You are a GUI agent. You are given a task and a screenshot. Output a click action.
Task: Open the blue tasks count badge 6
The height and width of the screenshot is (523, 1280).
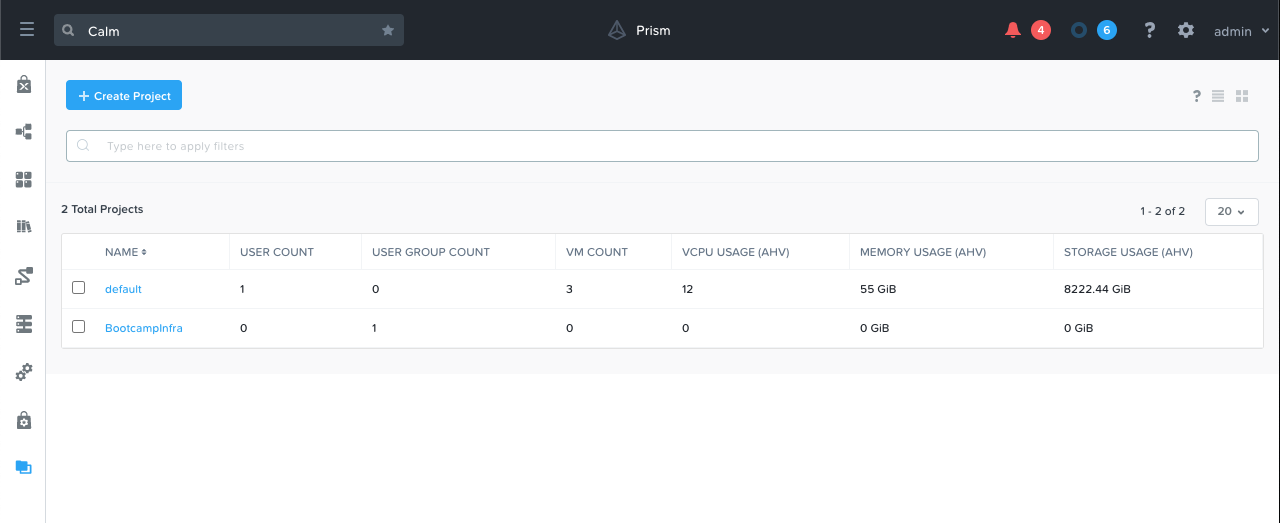click(x=1106, y=30)
